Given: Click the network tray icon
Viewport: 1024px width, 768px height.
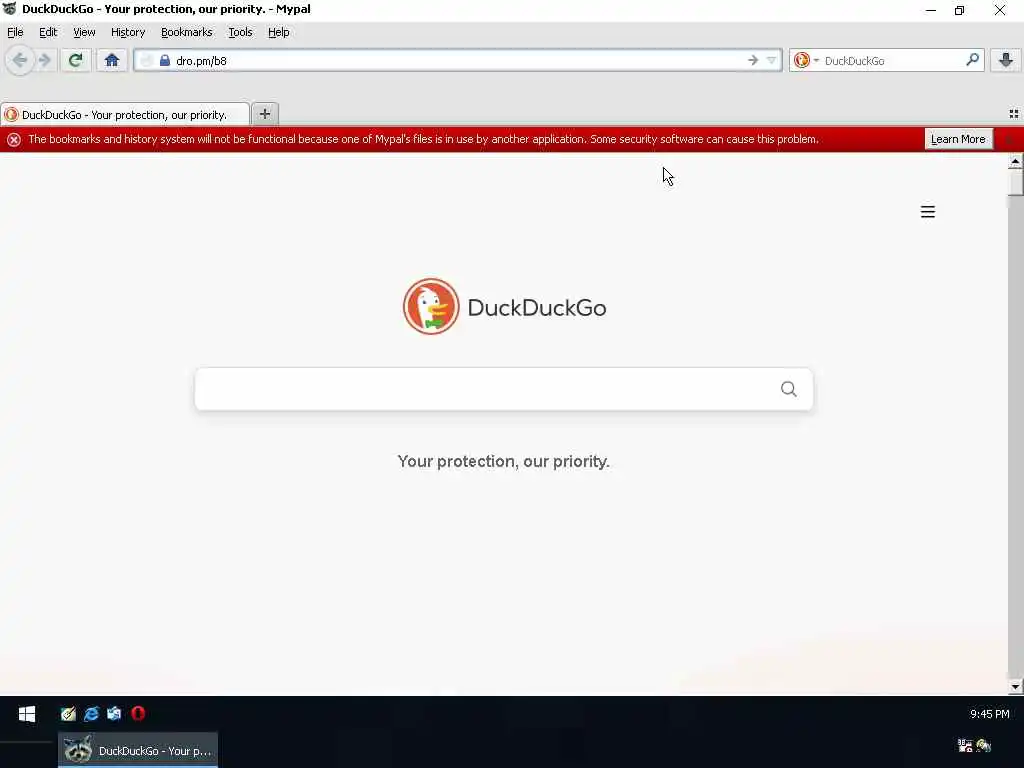Looking at the screenshot, I should click(x=965, y=745).
